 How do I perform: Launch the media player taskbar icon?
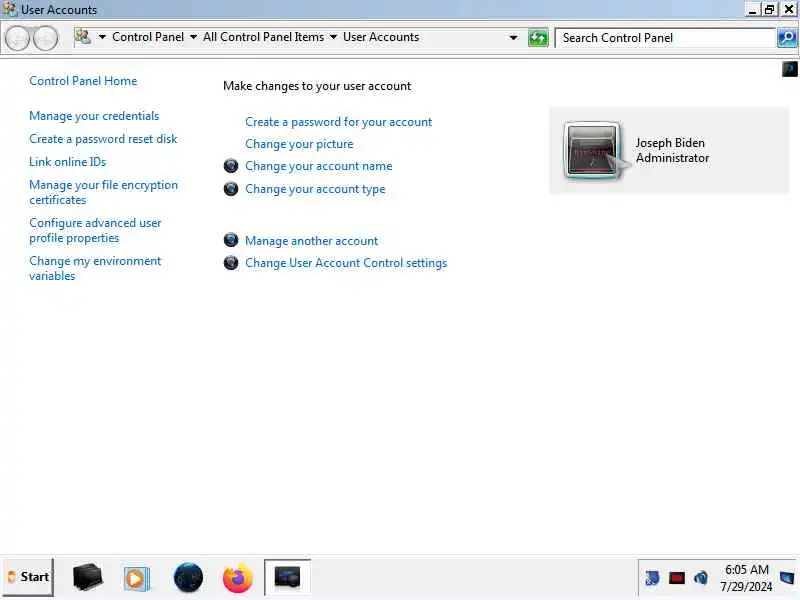(x=136, y=578)
